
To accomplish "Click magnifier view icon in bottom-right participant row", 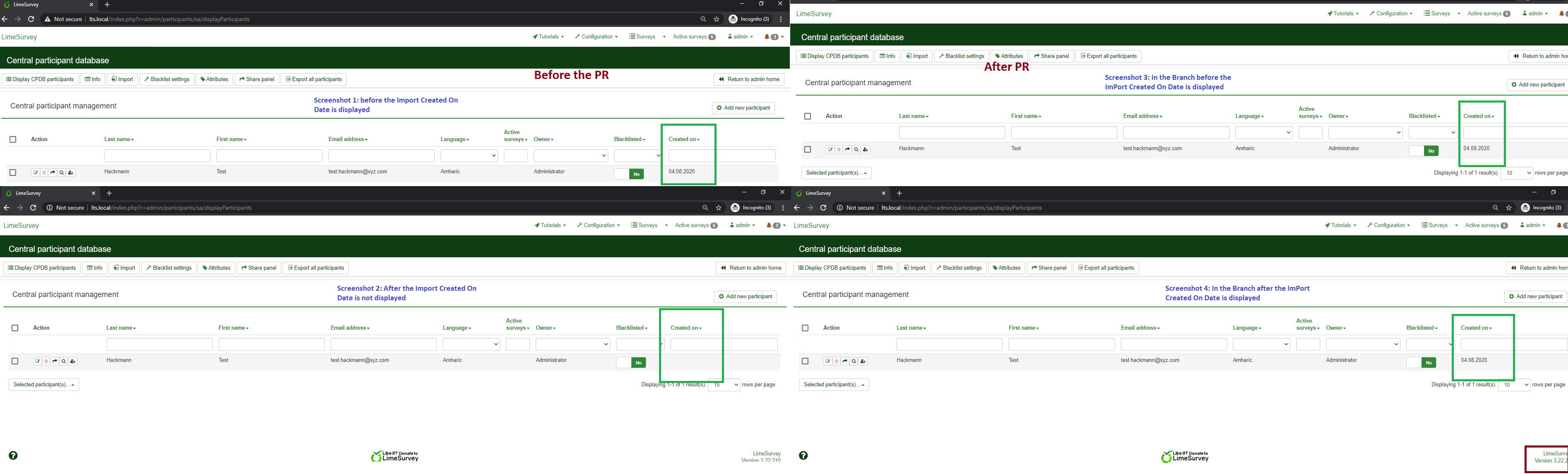I will pyautogui.click(x=854, y=361).
